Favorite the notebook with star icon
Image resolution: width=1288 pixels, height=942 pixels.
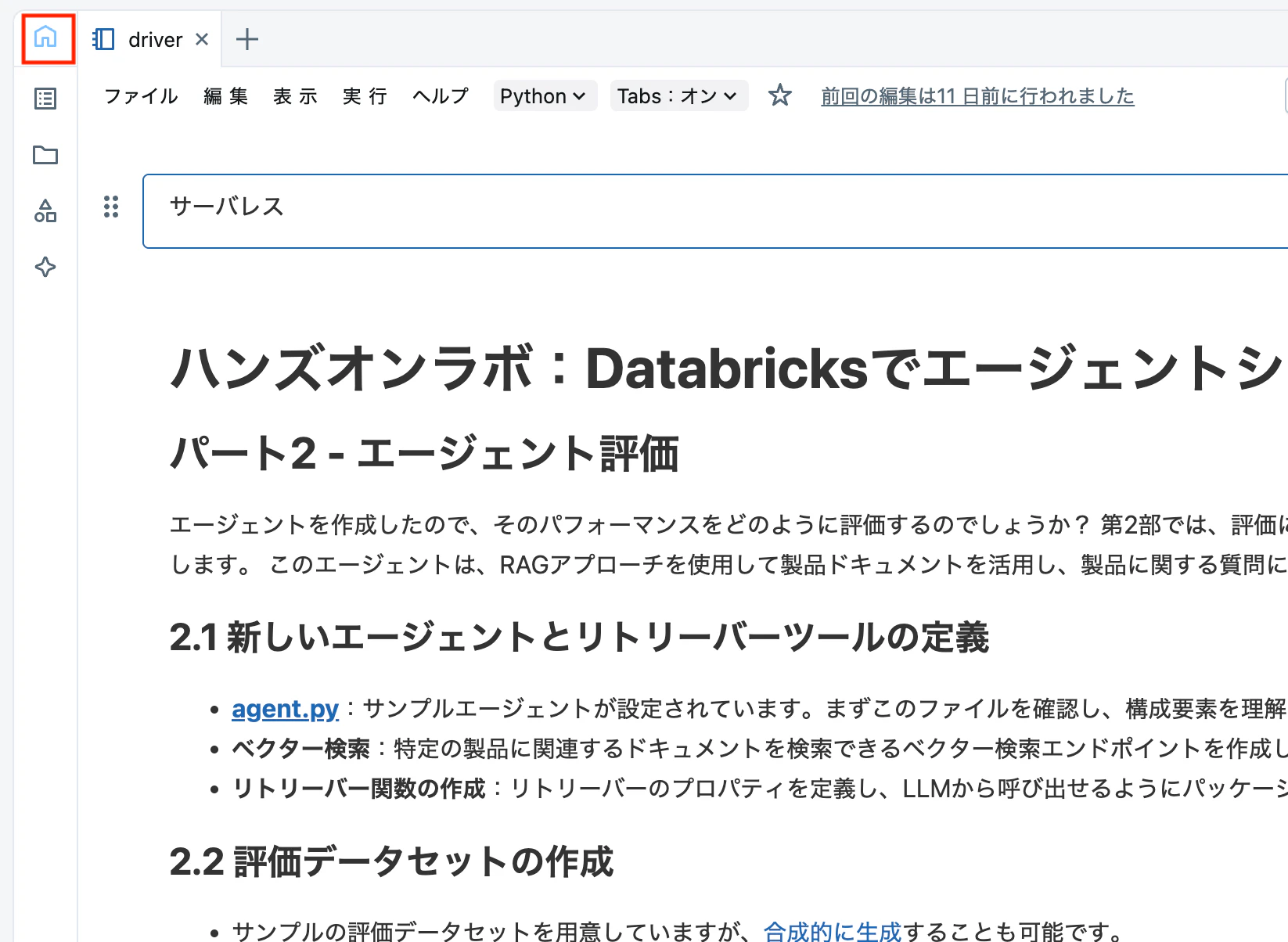780,95
